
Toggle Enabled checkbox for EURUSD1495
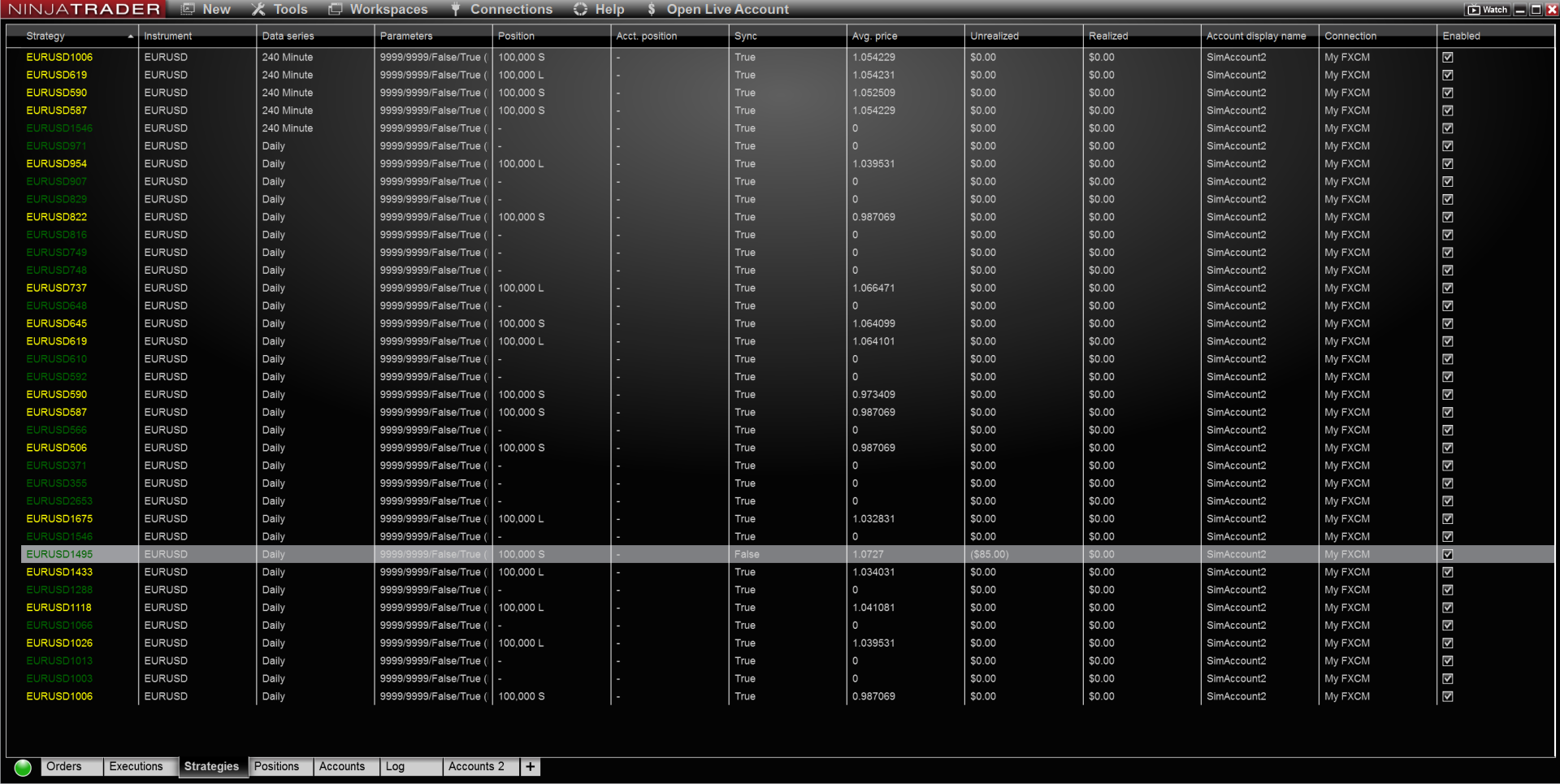click(x=1448, y=555)
